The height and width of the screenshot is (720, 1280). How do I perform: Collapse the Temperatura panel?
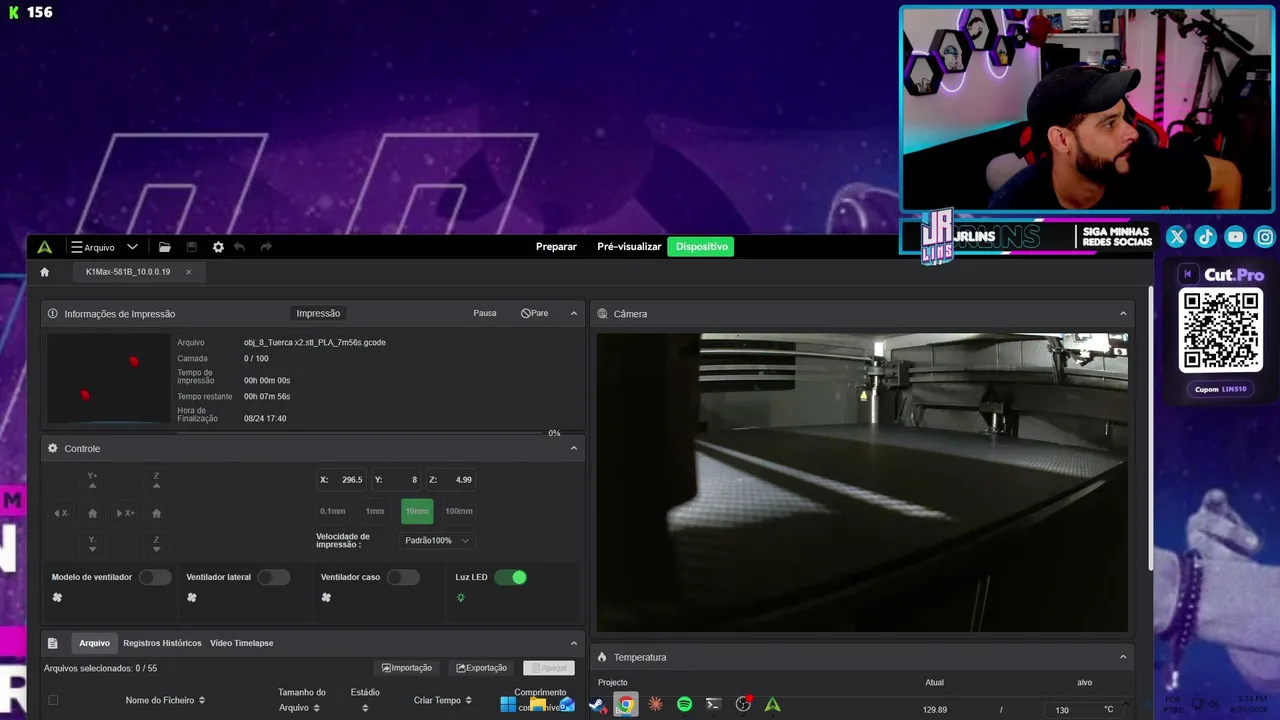(1123, 657)
